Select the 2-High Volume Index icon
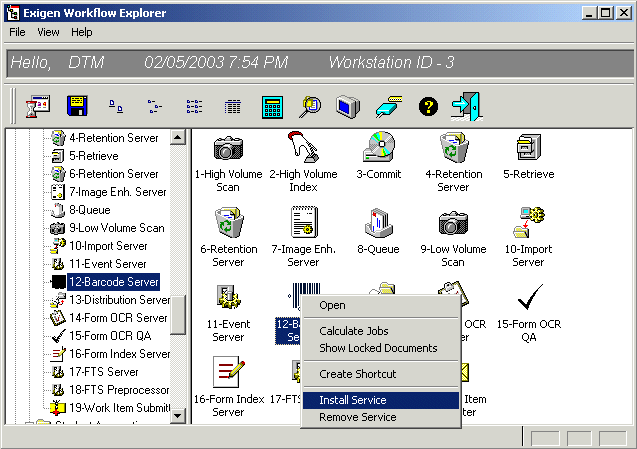The width and height of the screenshot is (637, 449). tap(303, 147)
